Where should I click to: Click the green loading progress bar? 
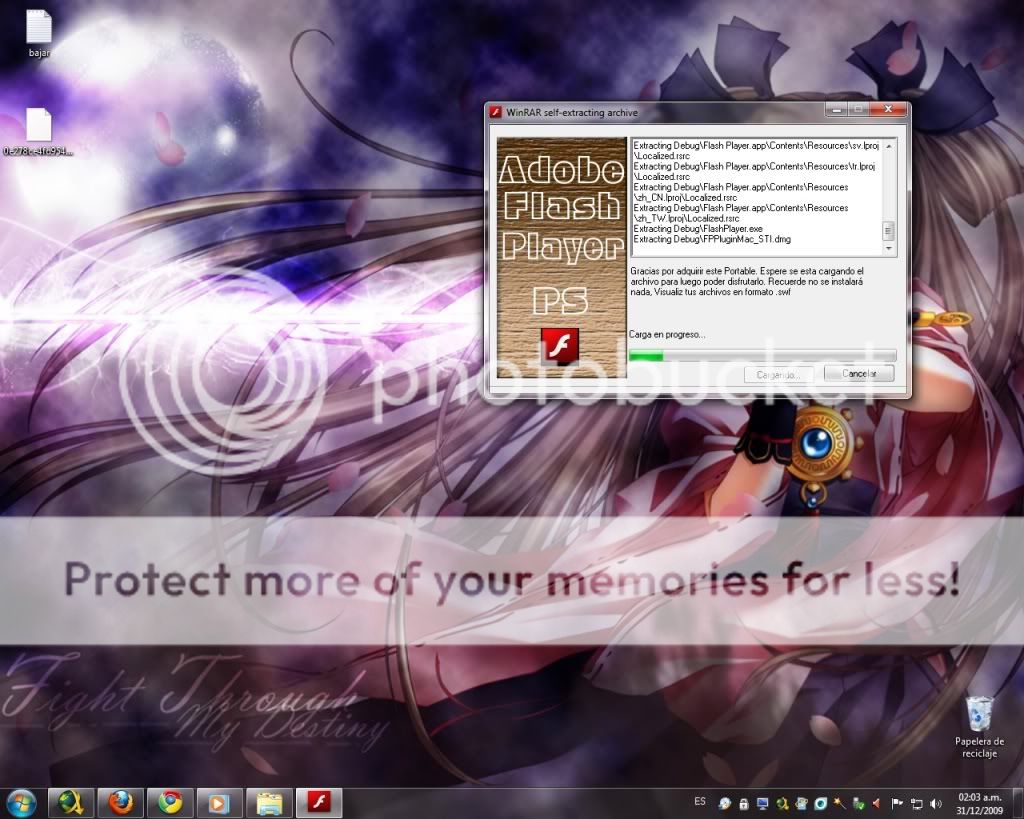762,355
